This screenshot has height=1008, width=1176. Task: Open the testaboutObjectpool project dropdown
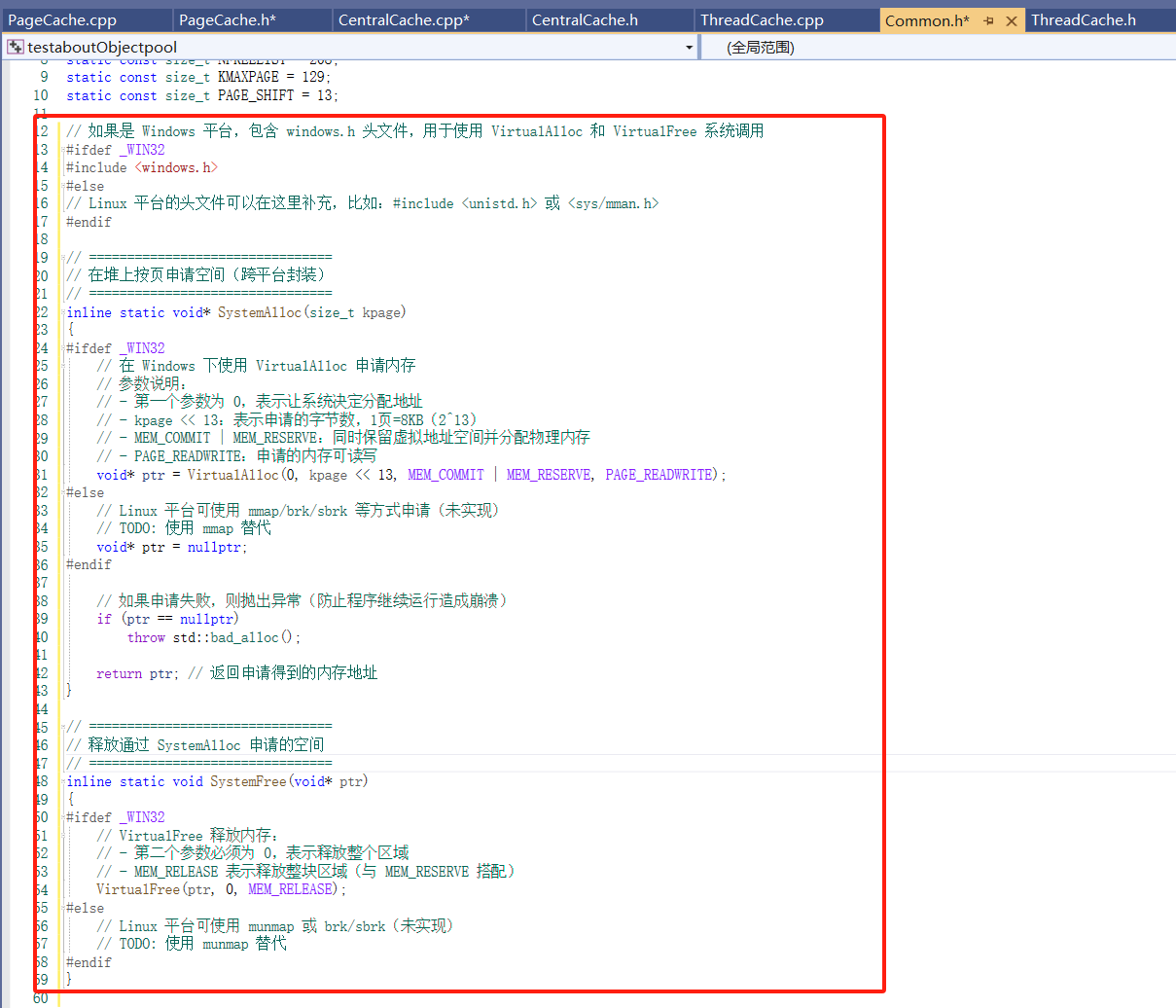coord(689,47)
